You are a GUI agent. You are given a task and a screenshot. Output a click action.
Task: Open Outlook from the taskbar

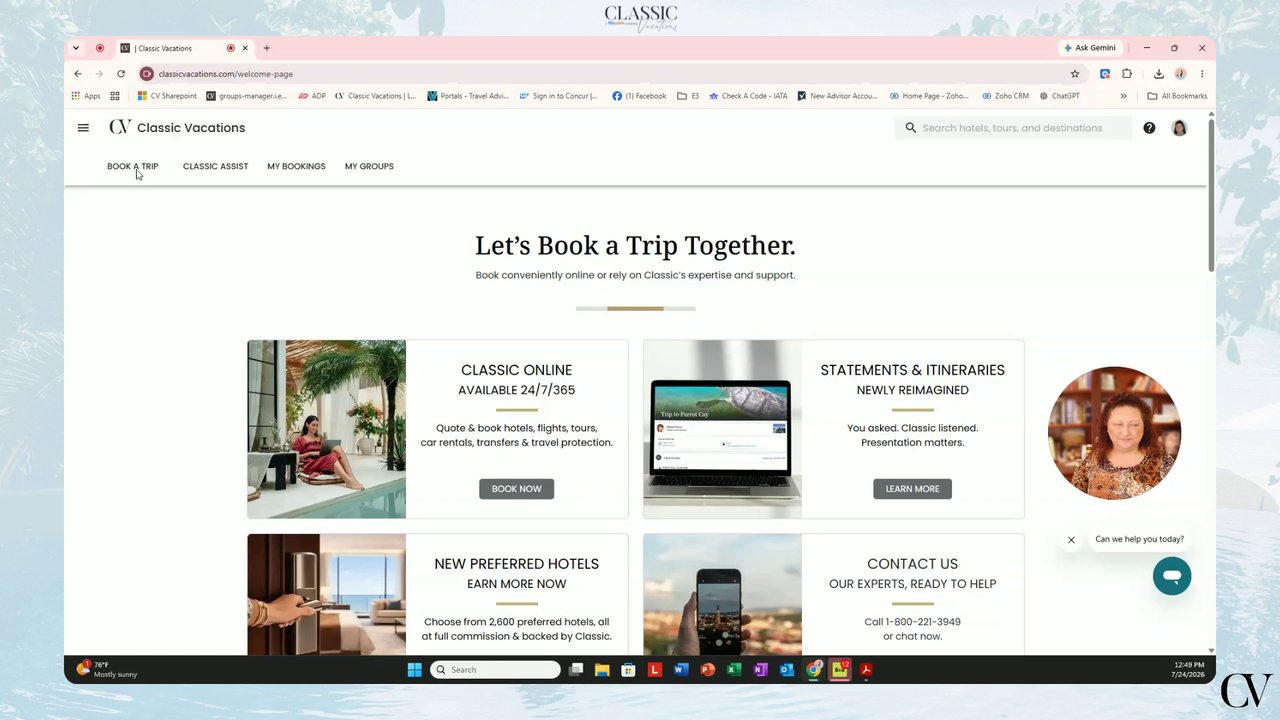click(x=786, y=670)
